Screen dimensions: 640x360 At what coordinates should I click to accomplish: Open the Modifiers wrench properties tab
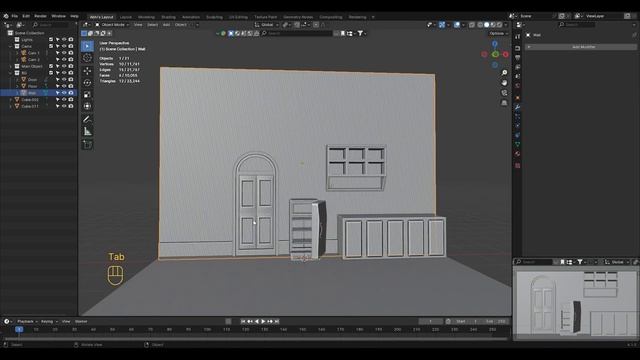point(518,107)
